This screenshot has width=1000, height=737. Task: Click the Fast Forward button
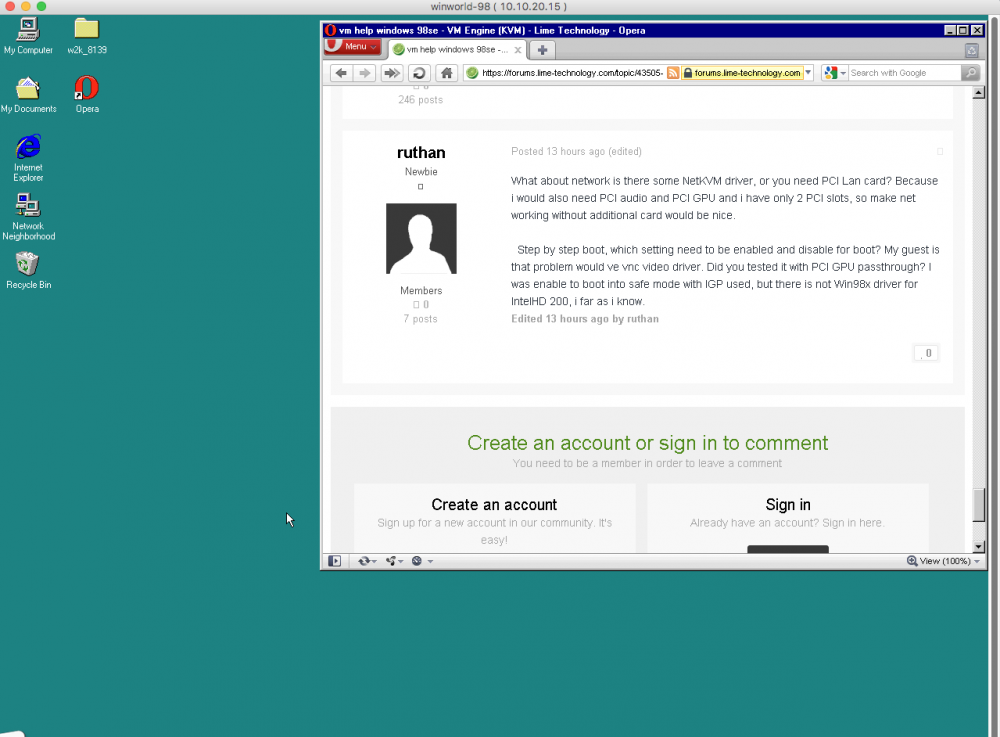392,73
